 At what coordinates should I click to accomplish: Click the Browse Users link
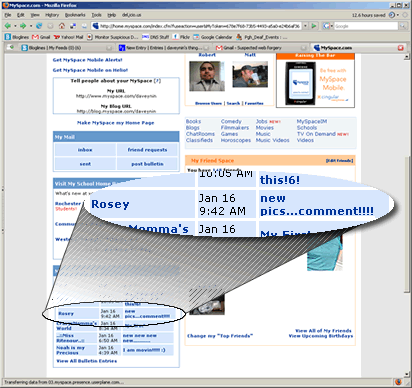point(208,103)
